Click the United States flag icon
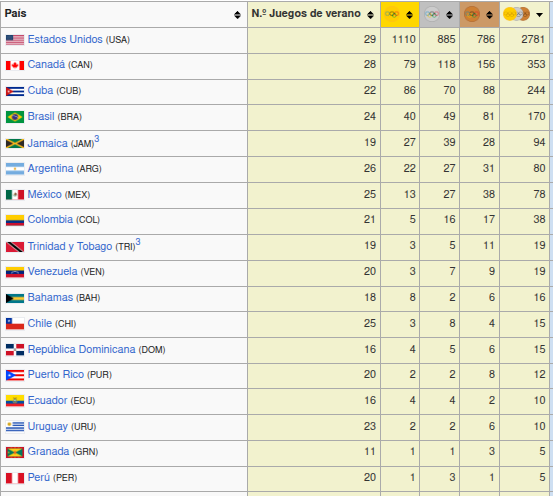 (x=15, y=40)
